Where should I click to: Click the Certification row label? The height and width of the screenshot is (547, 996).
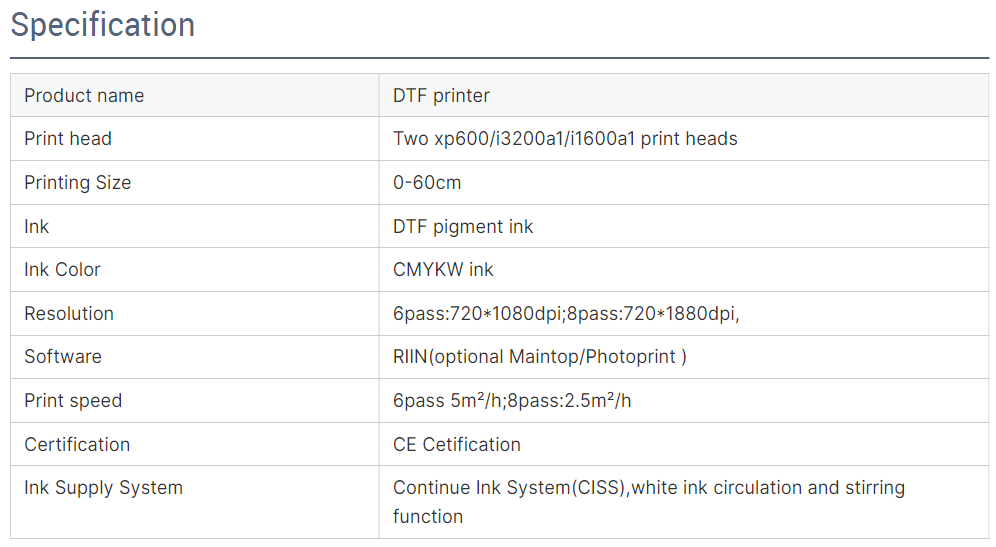click(x=77, y=445)
